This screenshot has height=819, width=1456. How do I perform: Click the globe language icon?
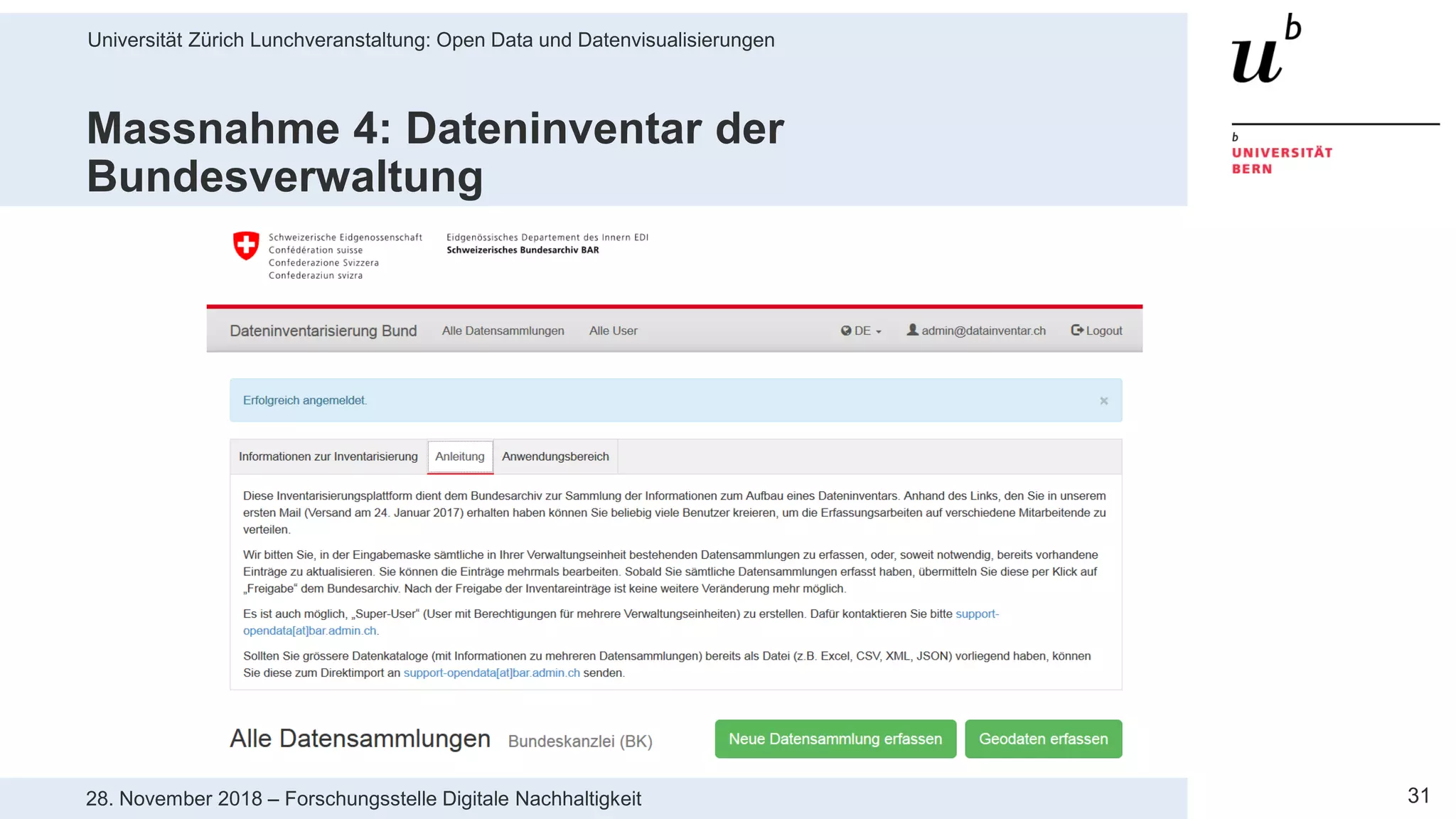coord(846,331)
